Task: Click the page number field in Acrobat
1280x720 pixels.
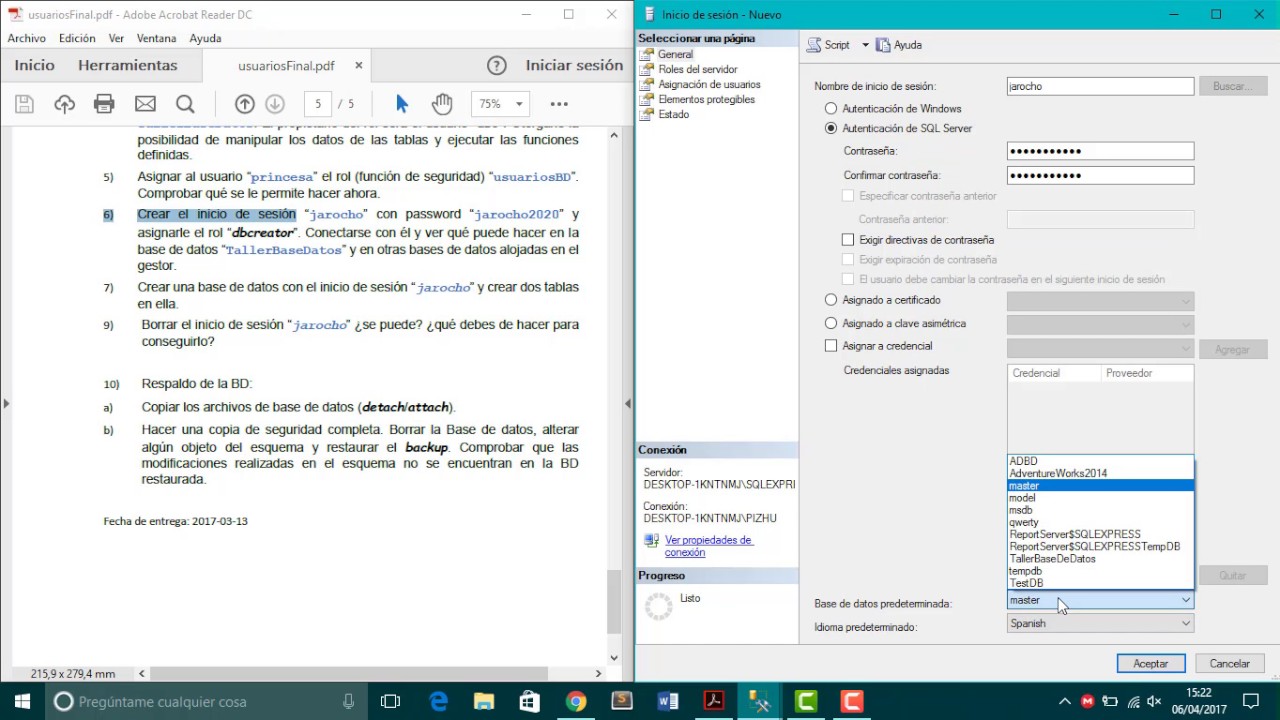Action: (317, 104)
